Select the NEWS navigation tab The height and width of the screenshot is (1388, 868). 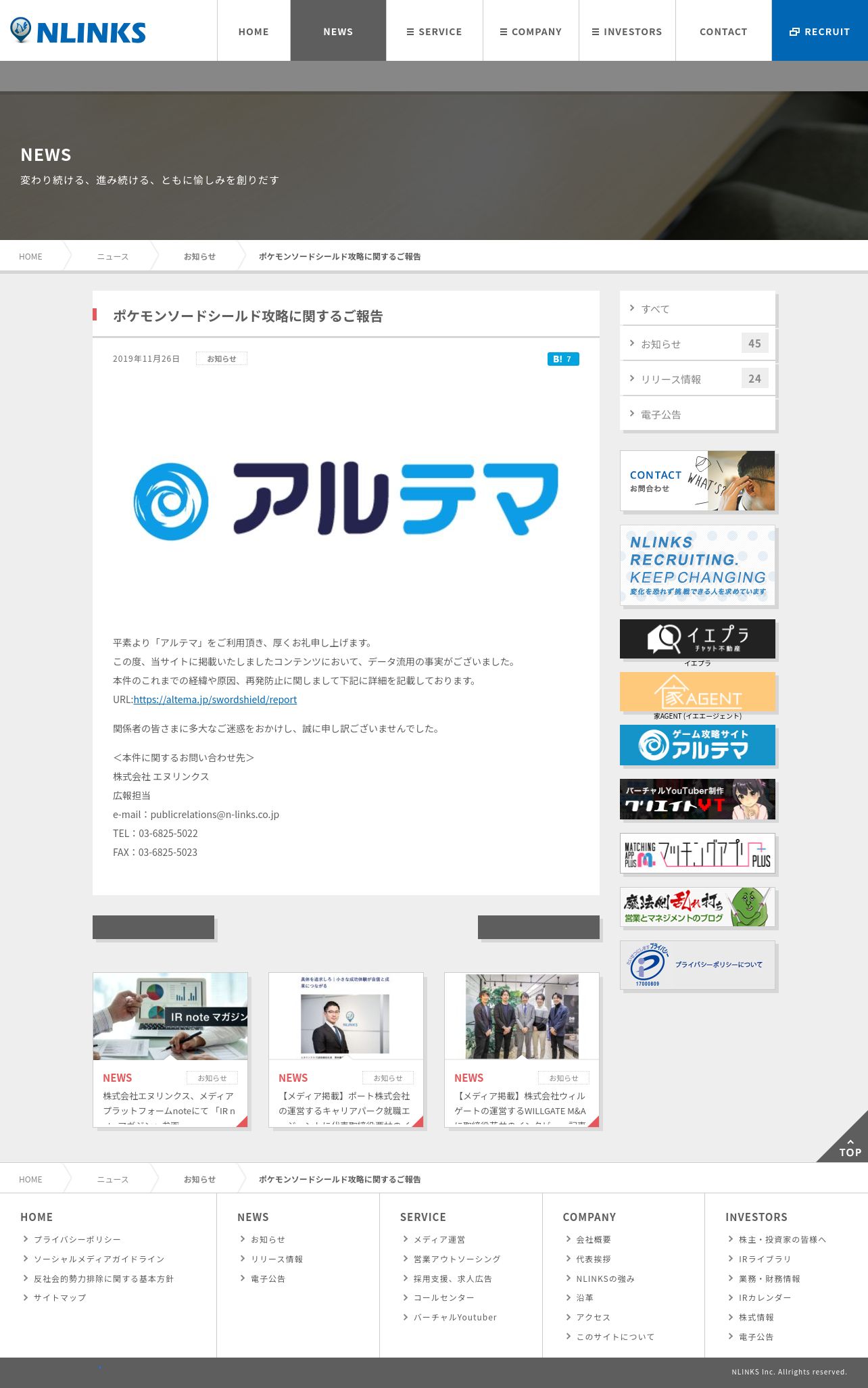tap(338, 31)
